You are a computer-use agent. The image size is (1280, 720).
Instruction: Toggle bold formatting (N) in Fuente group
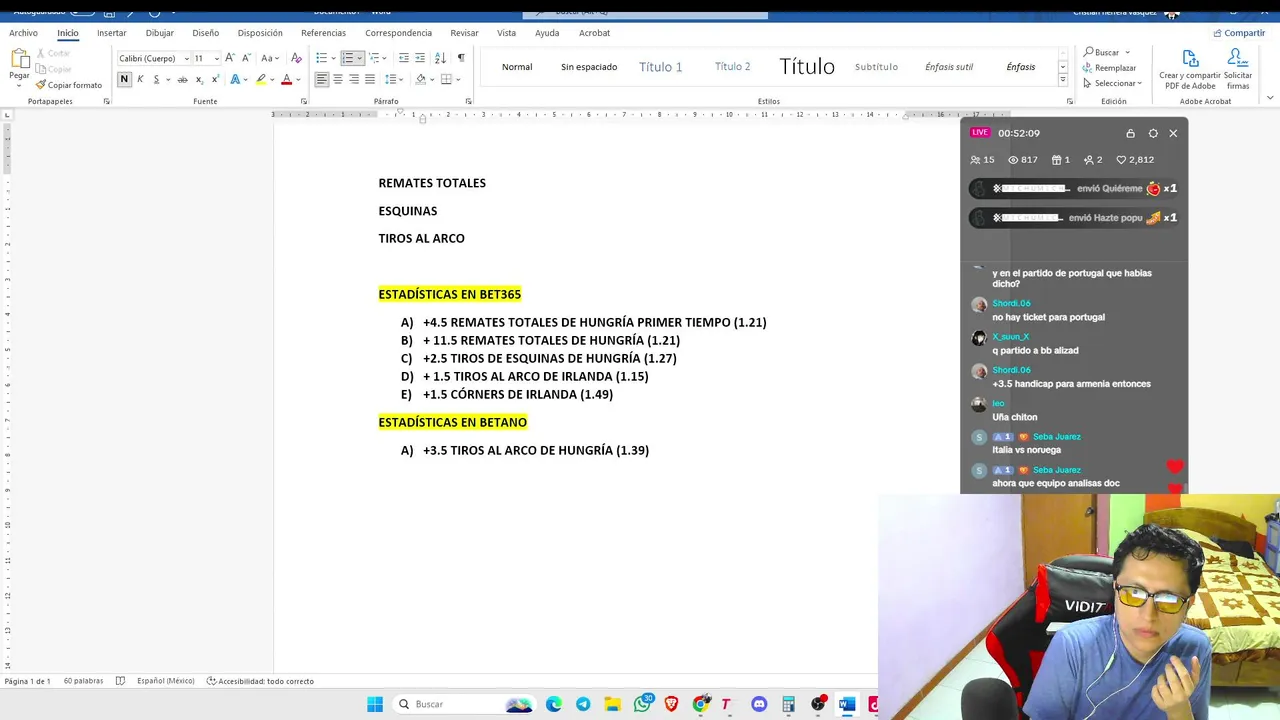coord(124,79)
